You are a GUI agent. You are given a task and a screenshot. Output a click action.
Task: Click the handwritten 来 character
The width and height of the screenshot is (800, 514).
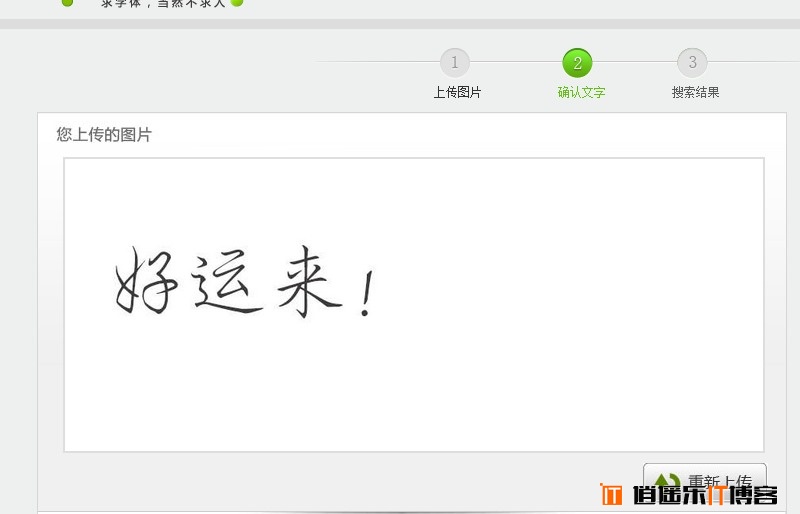click(309, 281)
